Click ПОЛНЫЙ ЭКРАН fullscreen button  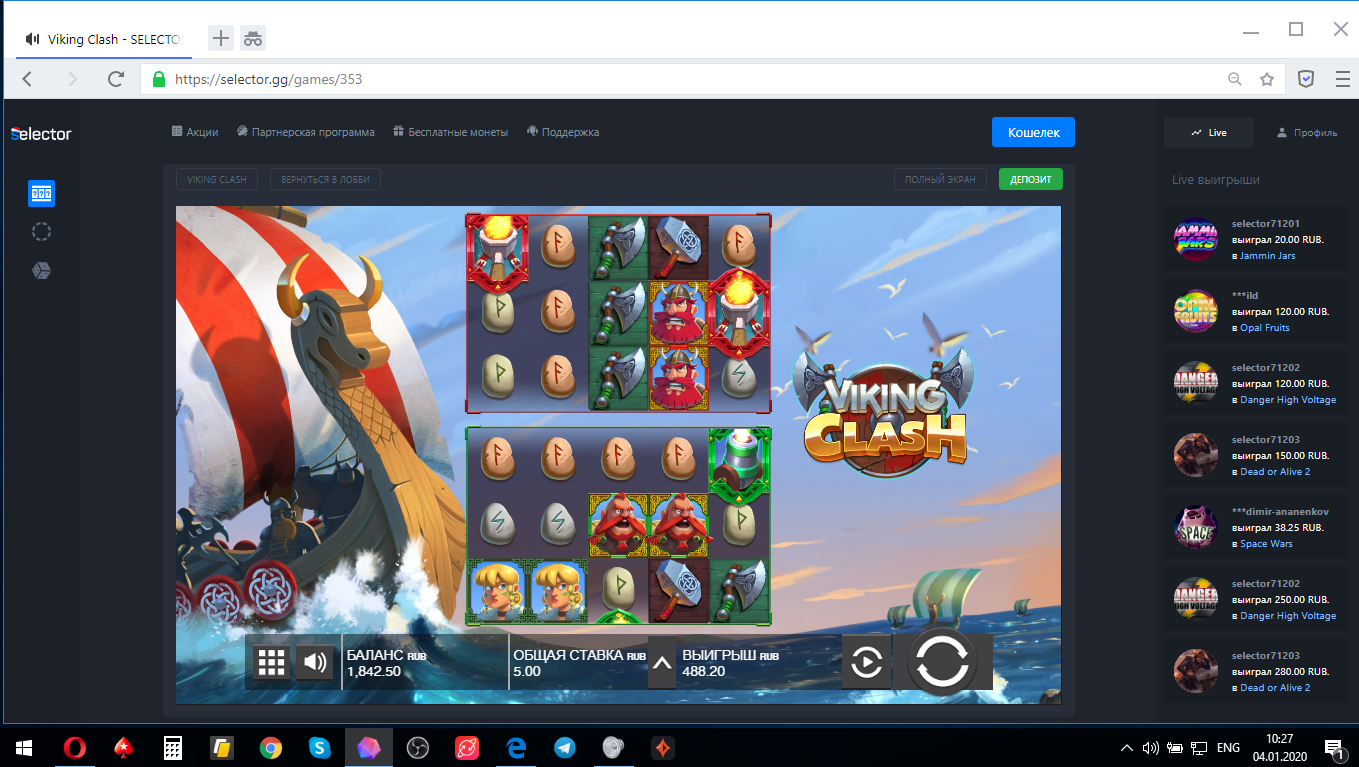point(940,179)
